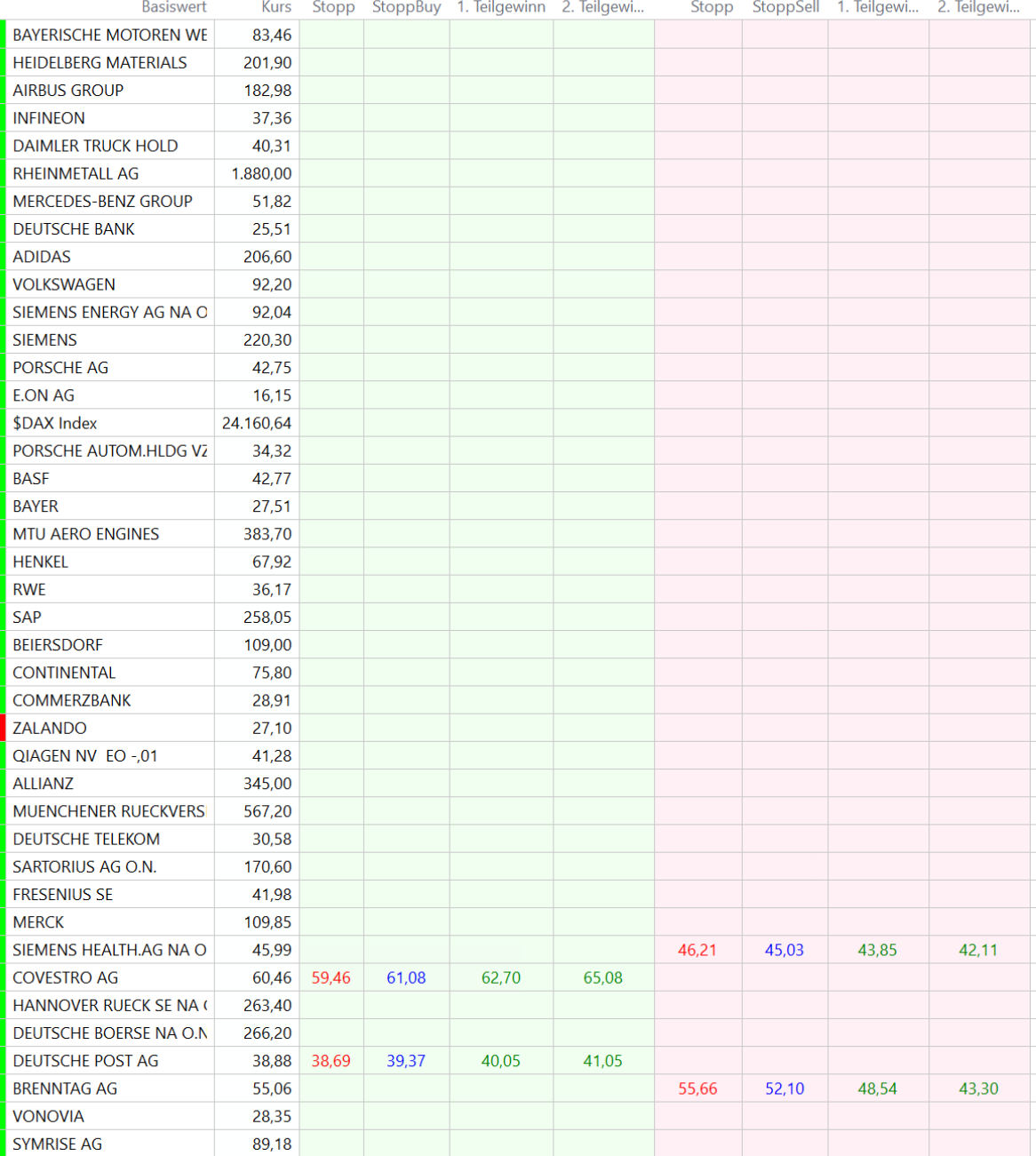Click the SAP price 258,05
This screenshot has width=1036, height=1156.
(267, 617)
